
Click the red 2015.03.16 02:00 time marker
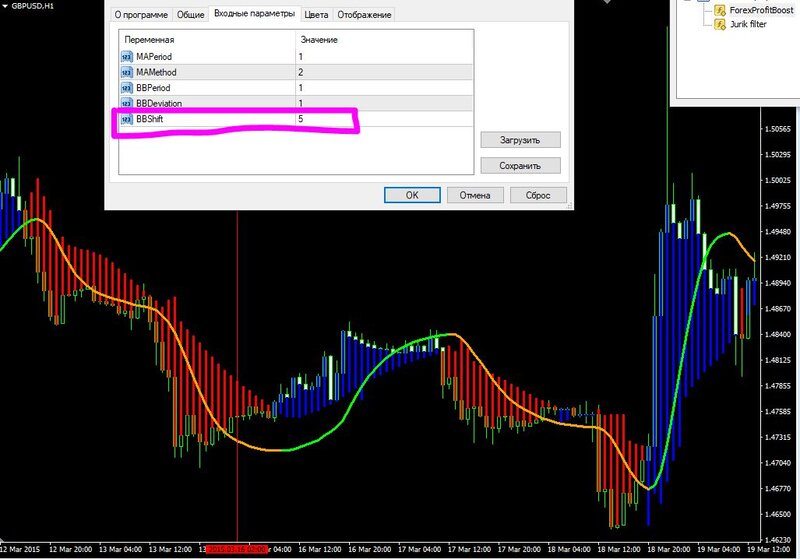tap(237, 549)
